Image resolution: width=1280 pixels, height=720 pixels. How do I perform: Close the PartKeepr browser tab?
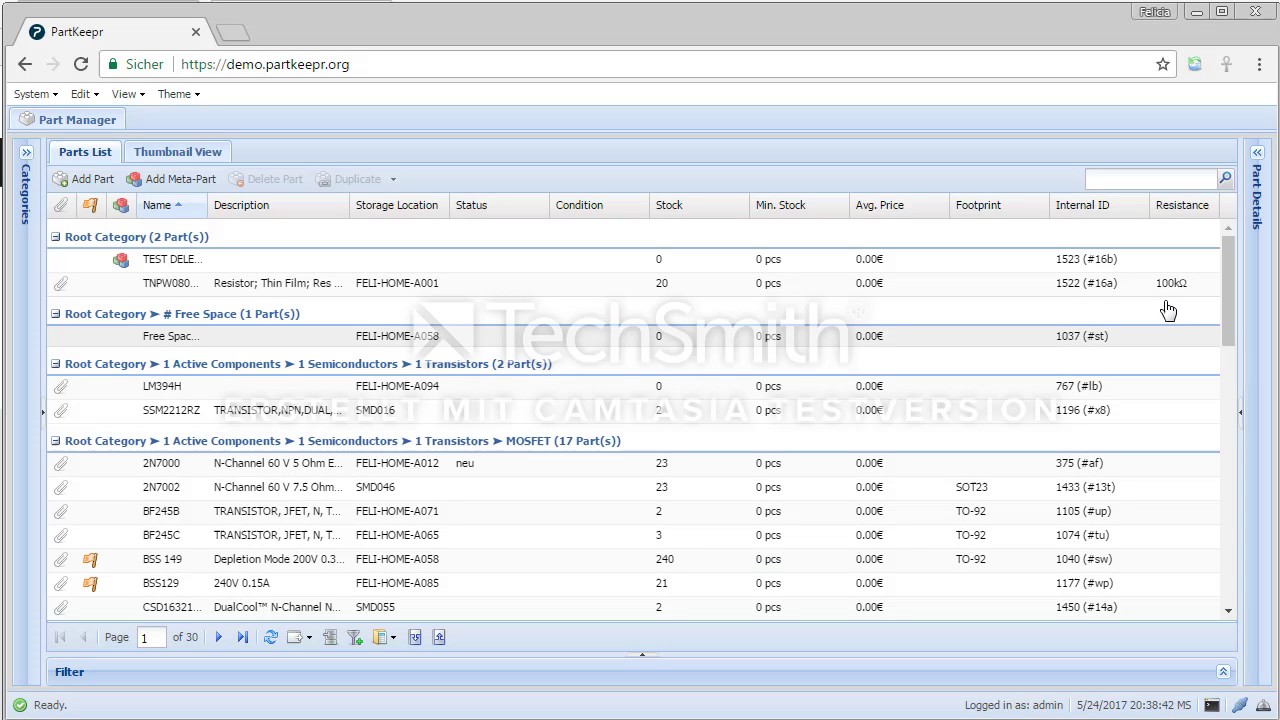tap(196, 32)
